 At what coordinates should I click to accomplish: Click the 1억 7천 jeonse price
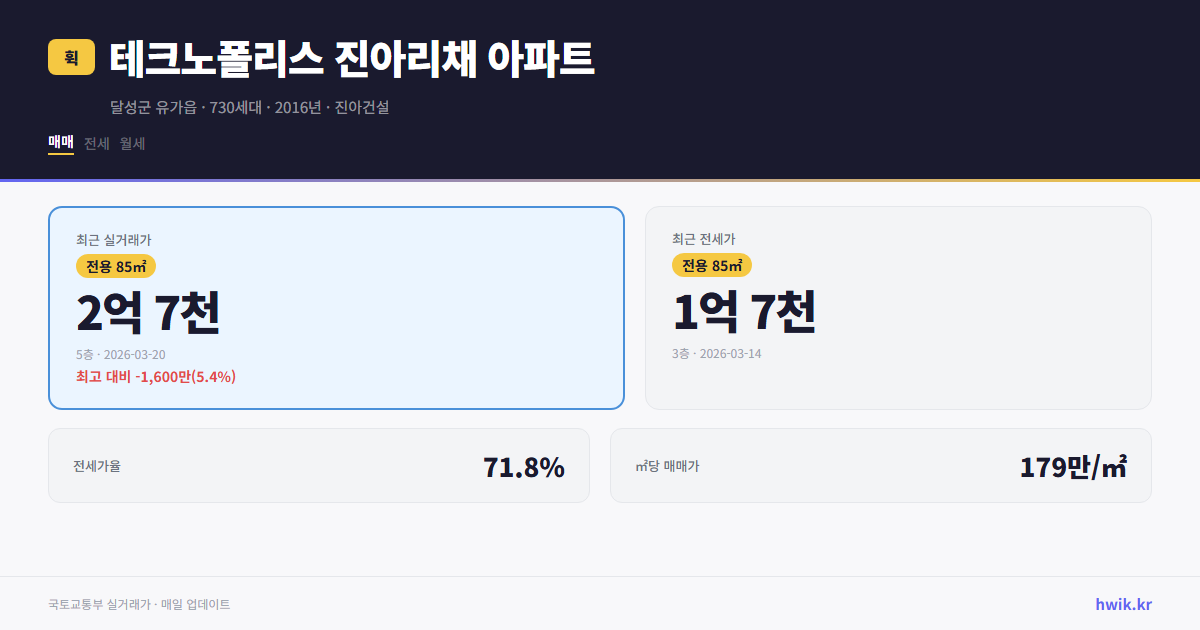(x=745, y=313)
